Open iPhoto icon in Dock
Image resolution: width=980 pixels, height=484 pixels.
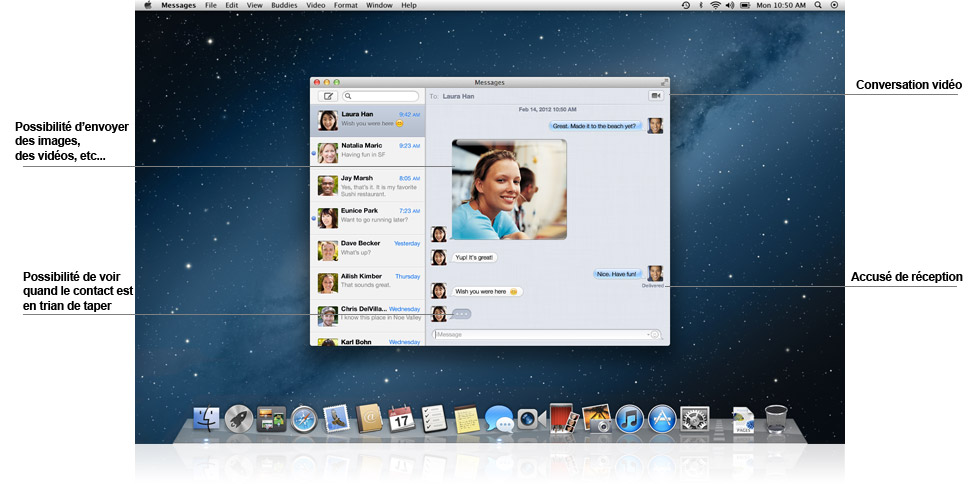point(597,418)
